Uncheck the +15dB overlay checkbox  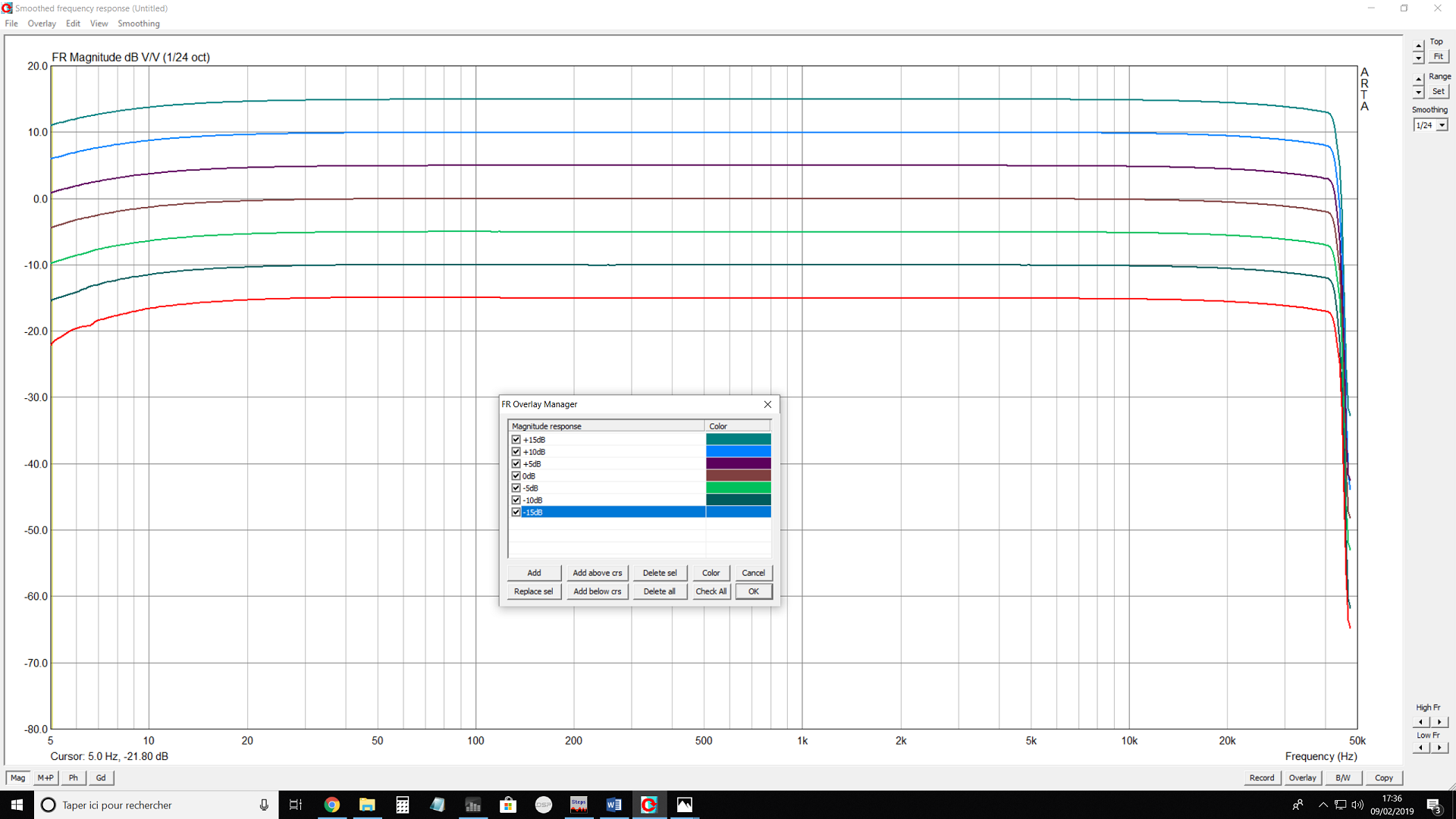tap(516, 440)
